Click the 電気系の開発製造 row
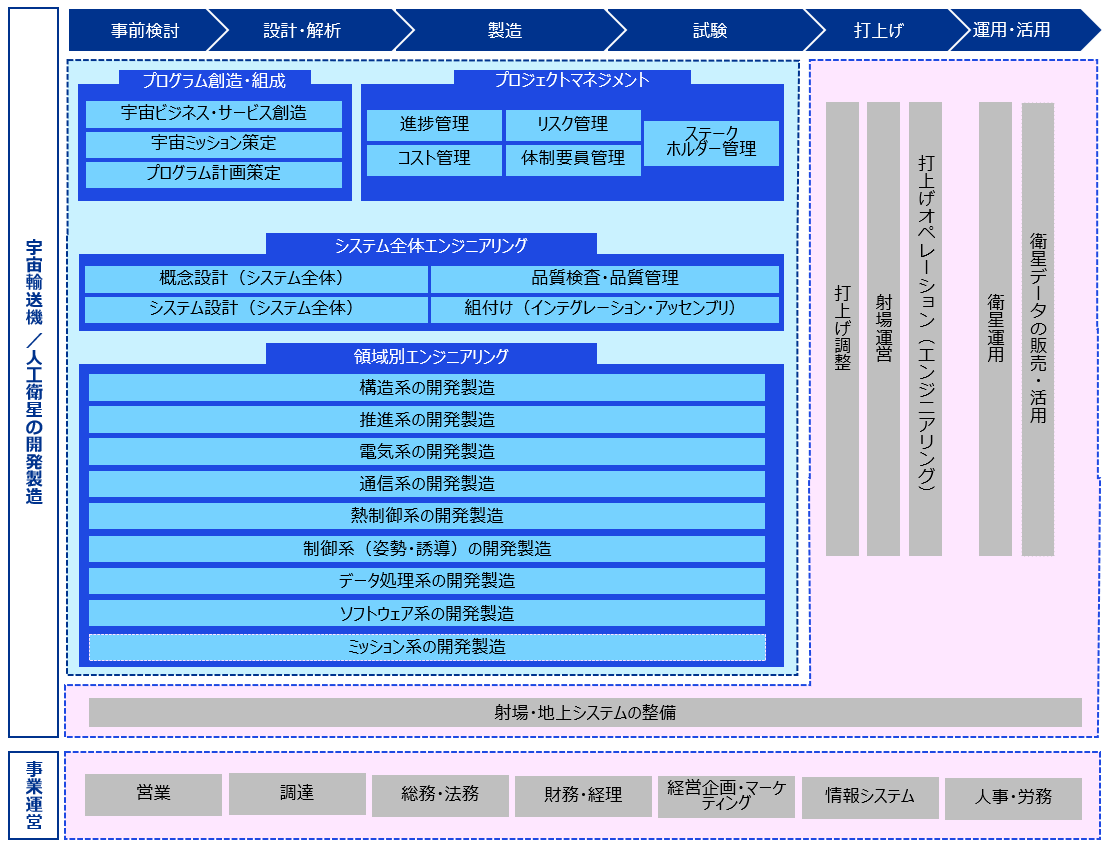The height and width of the screenshot is (845, 1108). [x=427, y=451]
